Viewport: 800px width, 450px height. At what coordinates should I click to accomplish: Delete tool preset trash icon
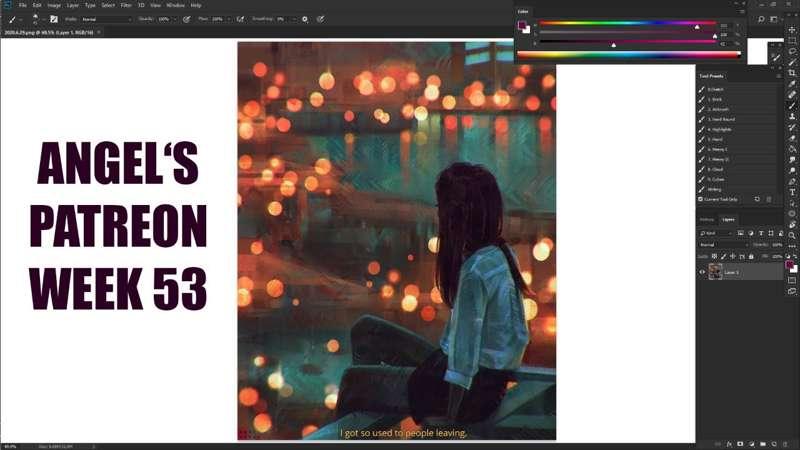[769, 199]
